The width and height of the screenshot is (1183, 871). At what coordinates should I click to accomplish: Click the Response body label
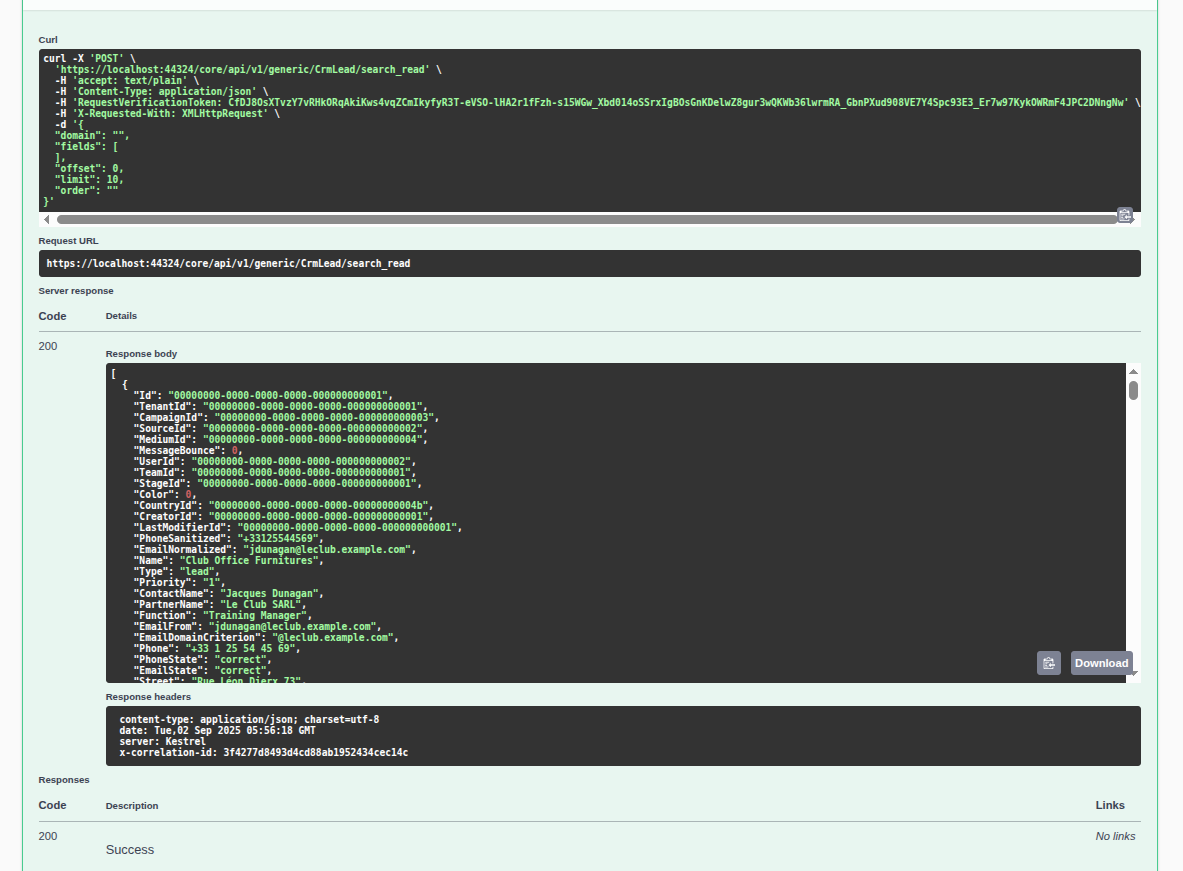(x=141, y=353)
